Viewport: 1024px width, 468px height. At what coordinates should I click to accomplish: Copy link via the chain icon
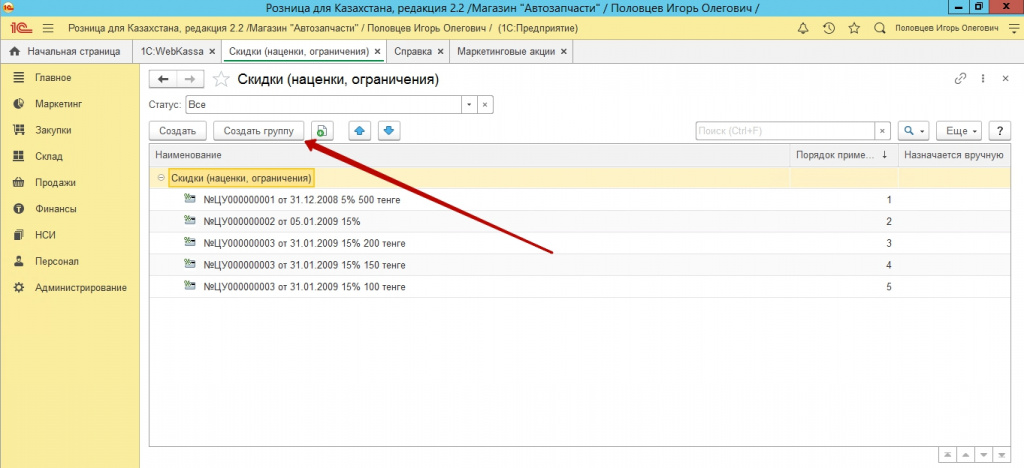pos(960,78)
